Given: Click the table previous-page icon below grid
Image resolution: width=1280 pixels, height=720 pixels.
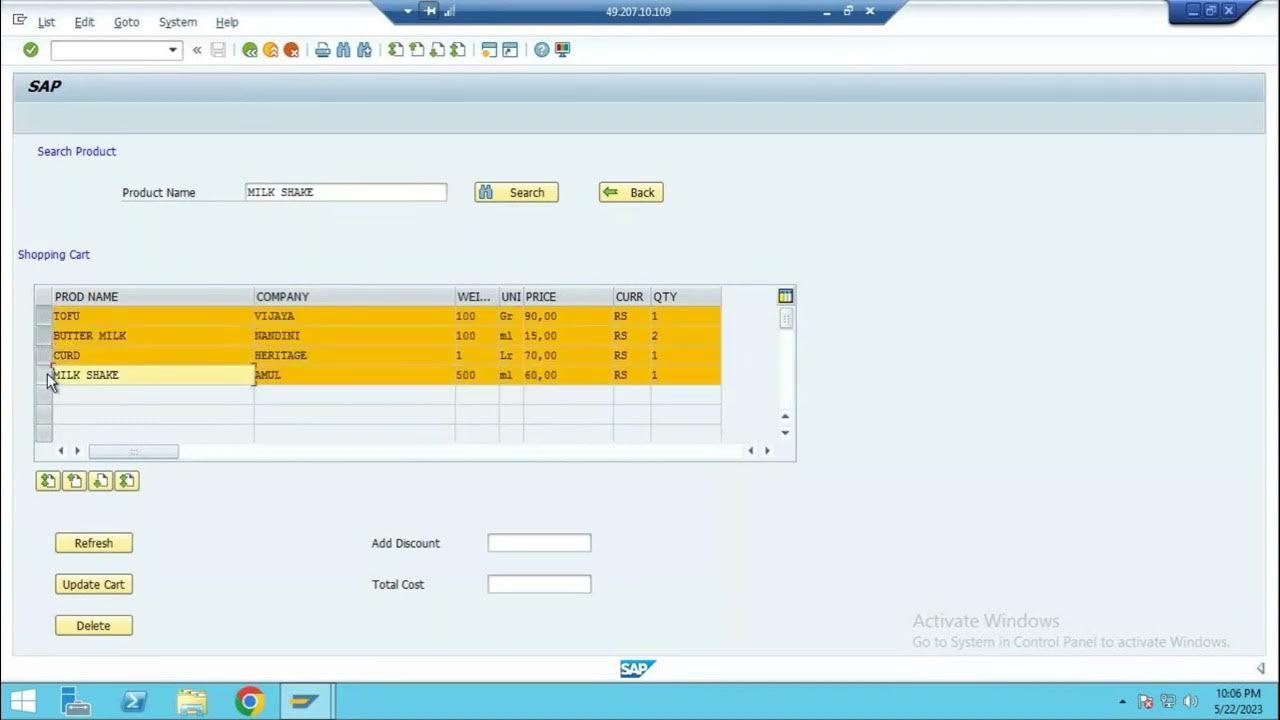Looking at the screenshot, I should pos(74,481).
